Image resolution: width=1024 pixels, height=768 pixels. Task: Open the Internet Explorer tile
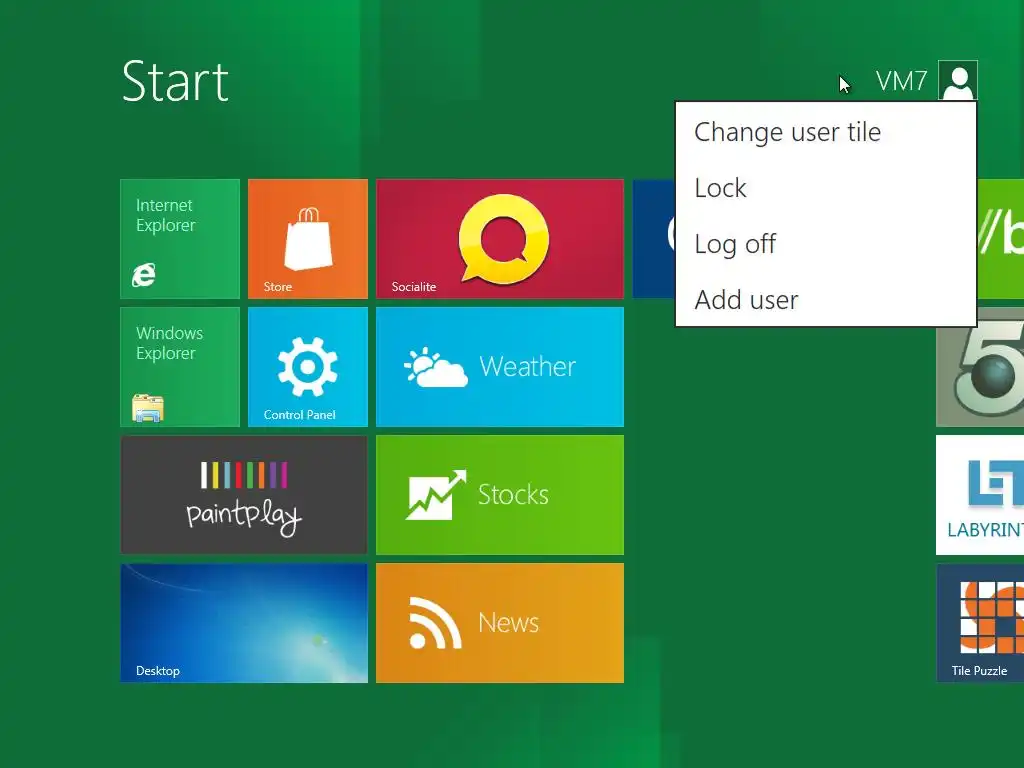[180, 239]
